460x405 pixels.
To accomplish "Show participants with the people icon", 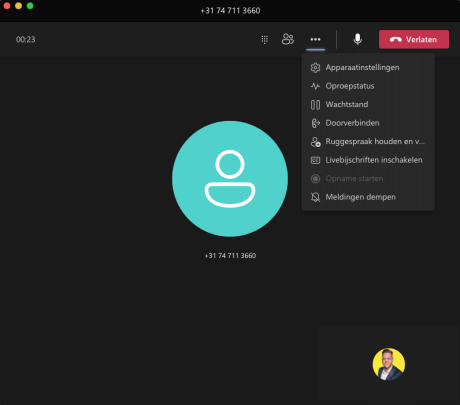I will point(288,39).
